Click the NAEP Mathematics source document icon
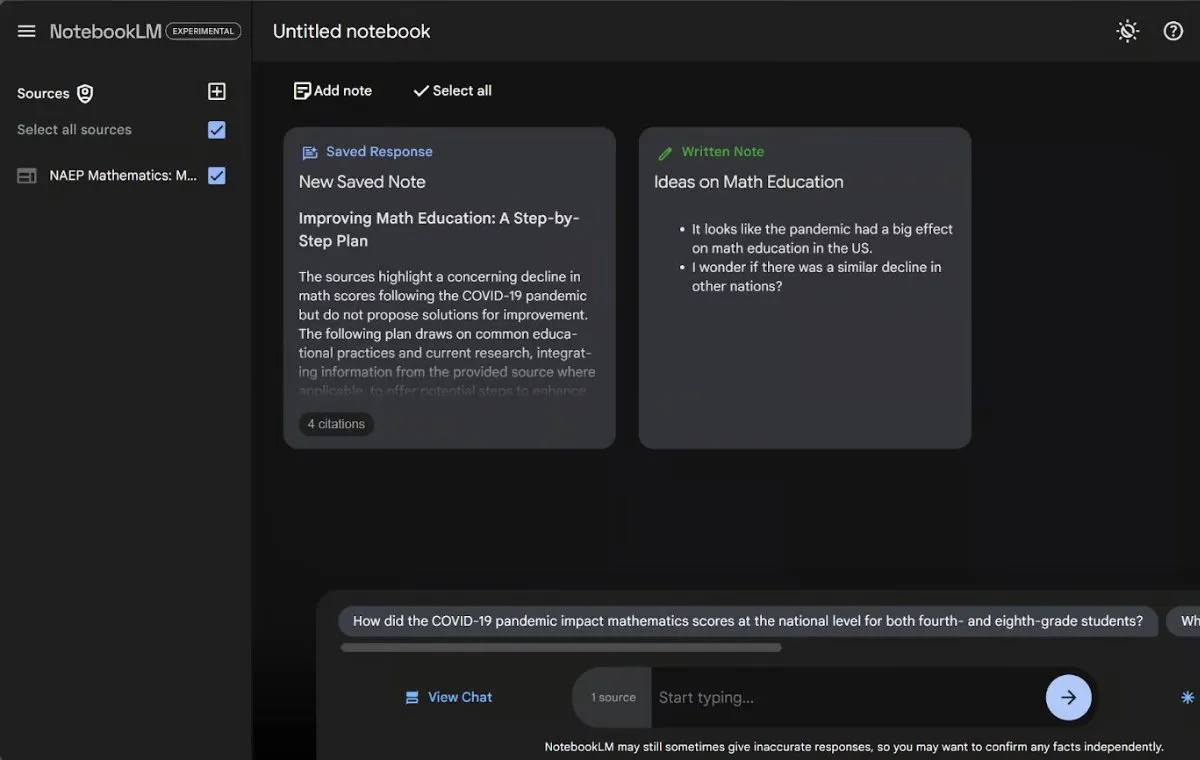1200x760 pixels. (27, 176)
